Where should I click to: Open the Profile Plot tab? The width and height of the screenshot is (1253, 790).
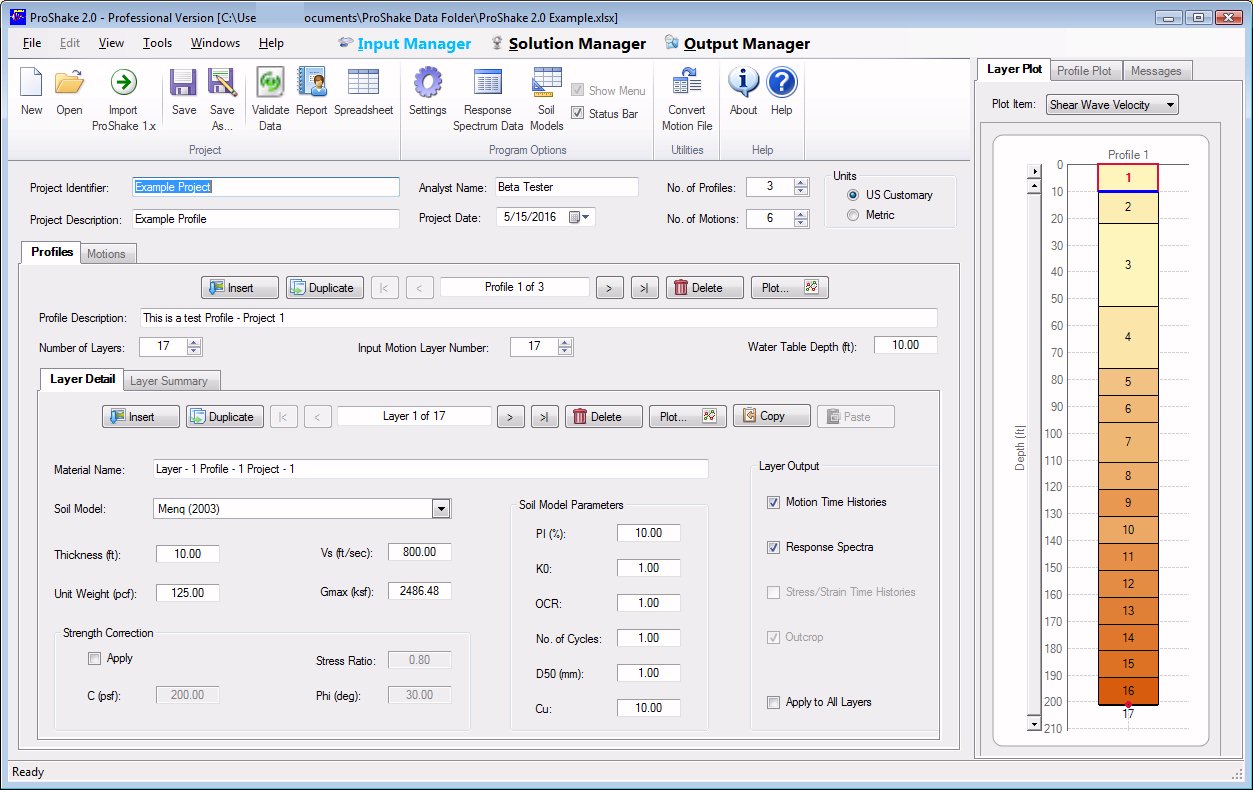[x=1084, y=71]
